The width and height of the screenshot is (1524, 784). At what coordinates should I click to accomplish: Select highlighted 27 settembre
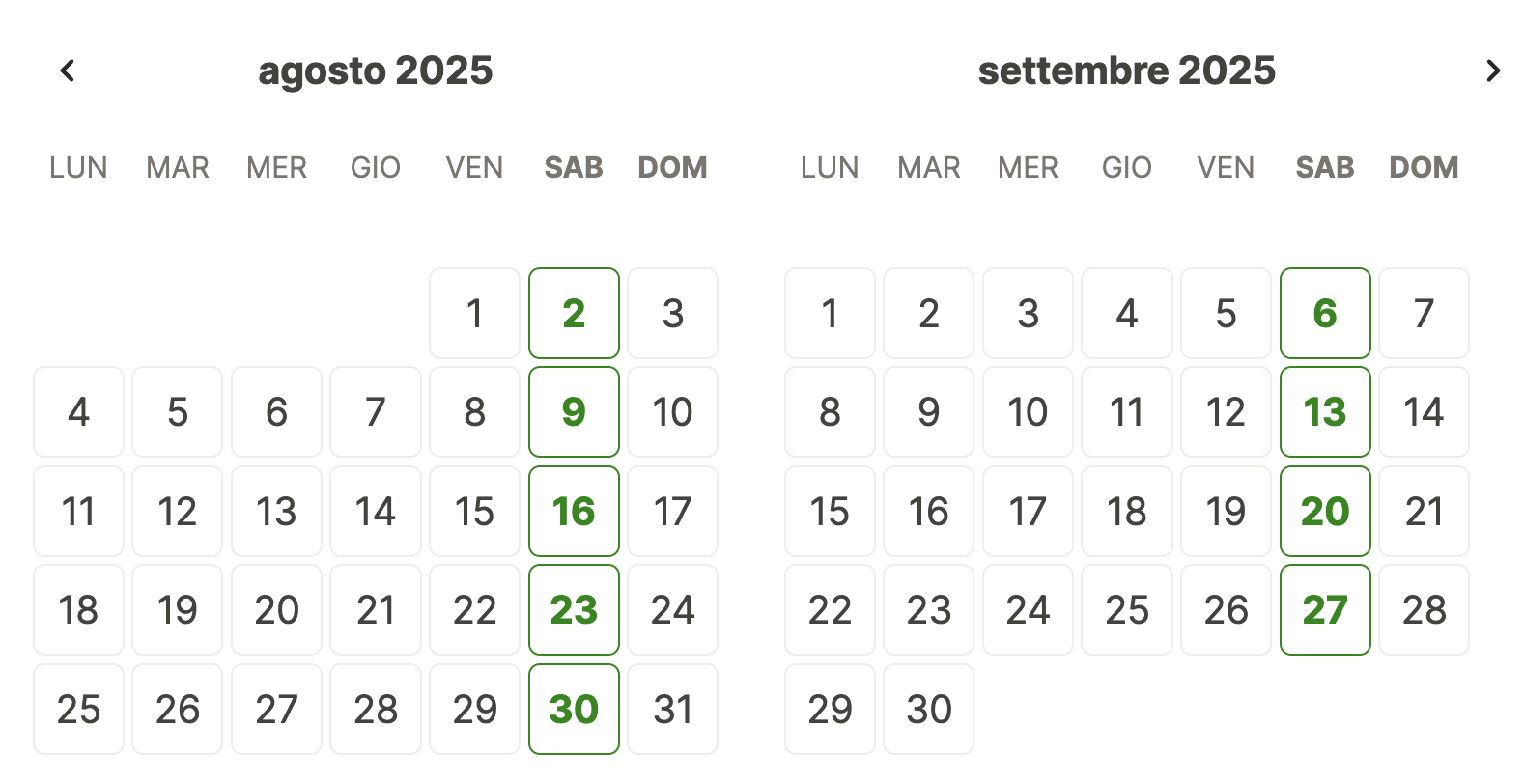pyautogui.click(x=1325, y=609)
